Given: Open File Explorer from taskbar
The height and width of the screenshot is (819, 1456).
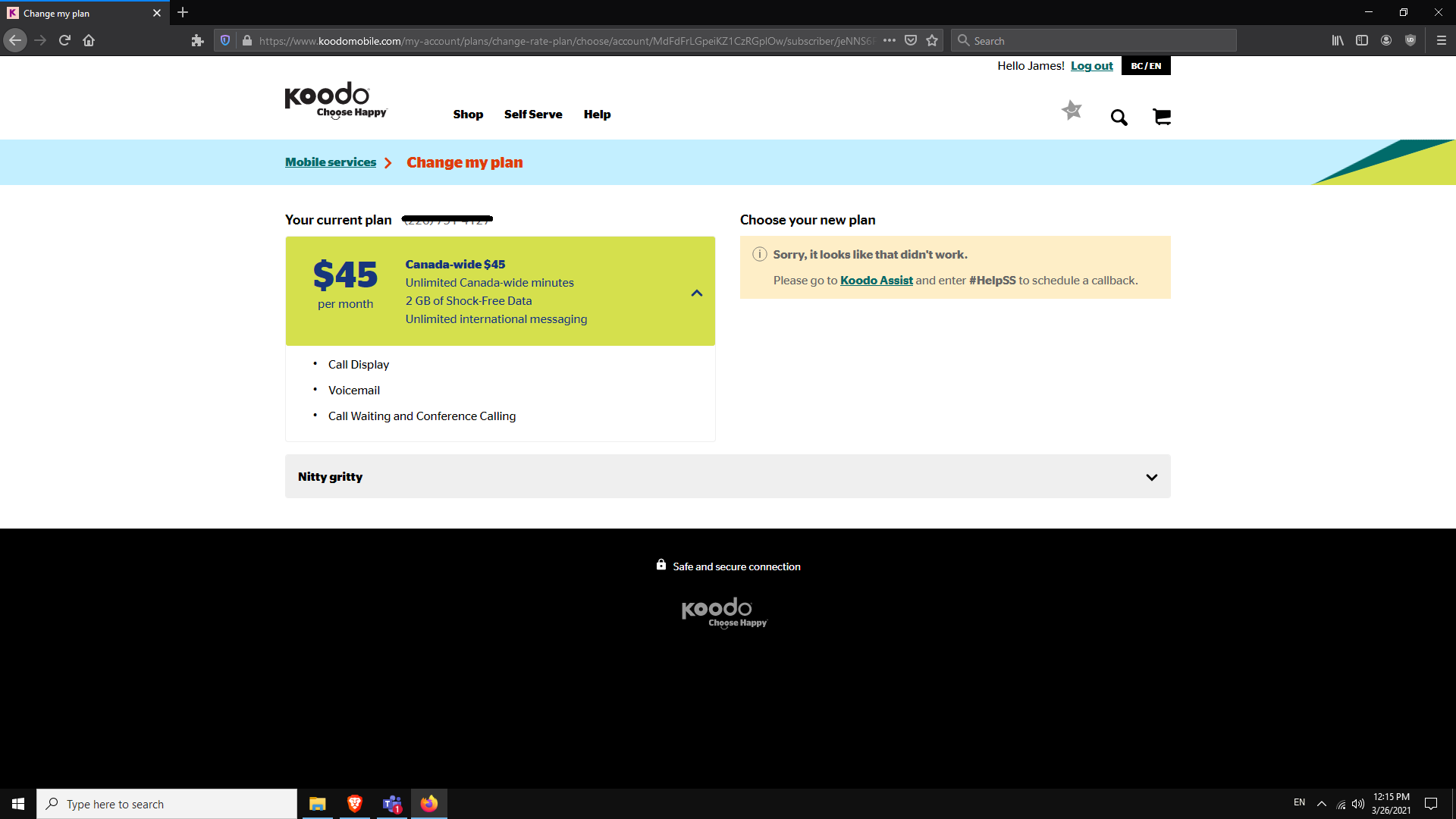Looking at the screenshot, I should click(318, 804).
